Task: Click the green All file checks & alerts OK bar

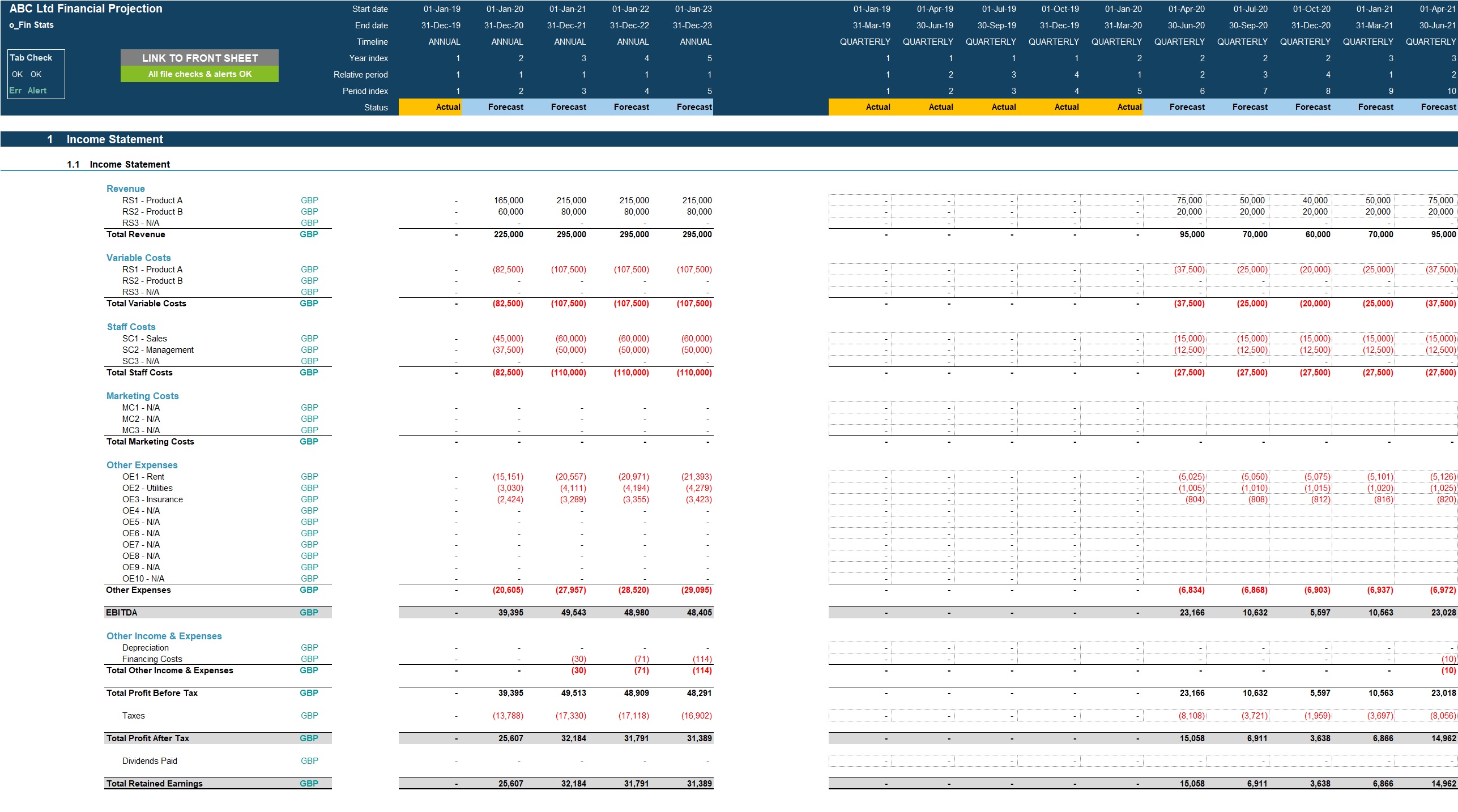Action: click(x=199, y=74)
